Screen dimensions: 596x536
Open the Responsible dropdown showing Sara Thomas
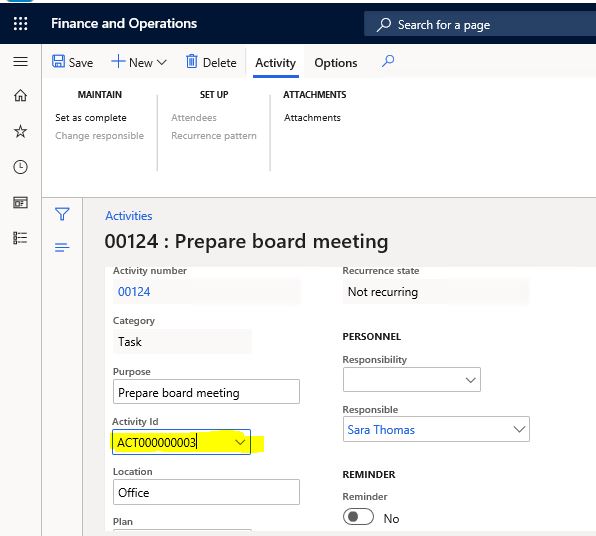point(436,429)
